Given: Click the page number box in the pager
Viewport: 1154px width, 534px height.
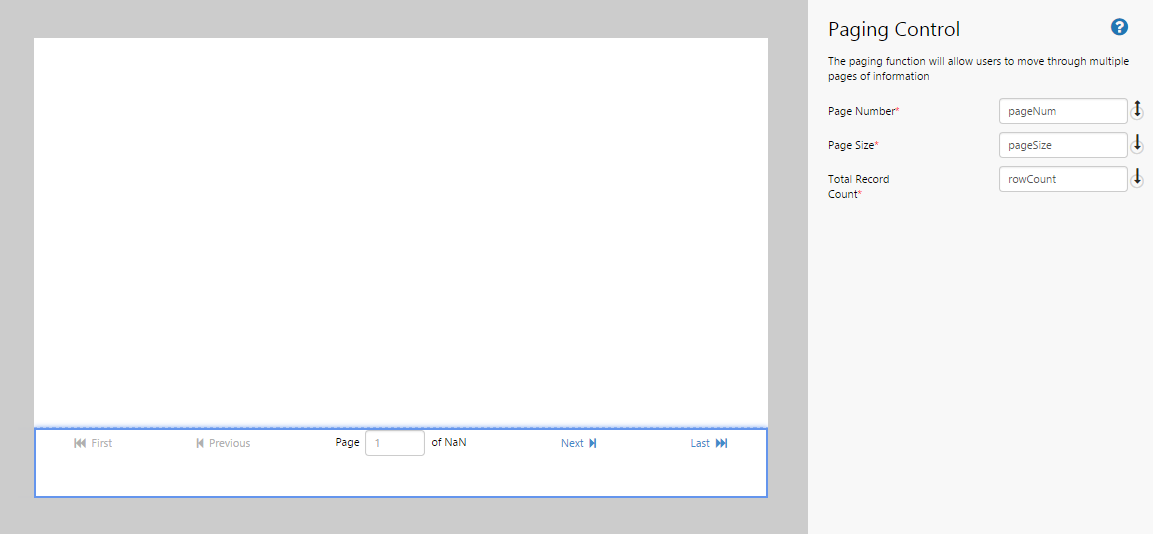Looking at the screenshot, I should click(394, 443).
